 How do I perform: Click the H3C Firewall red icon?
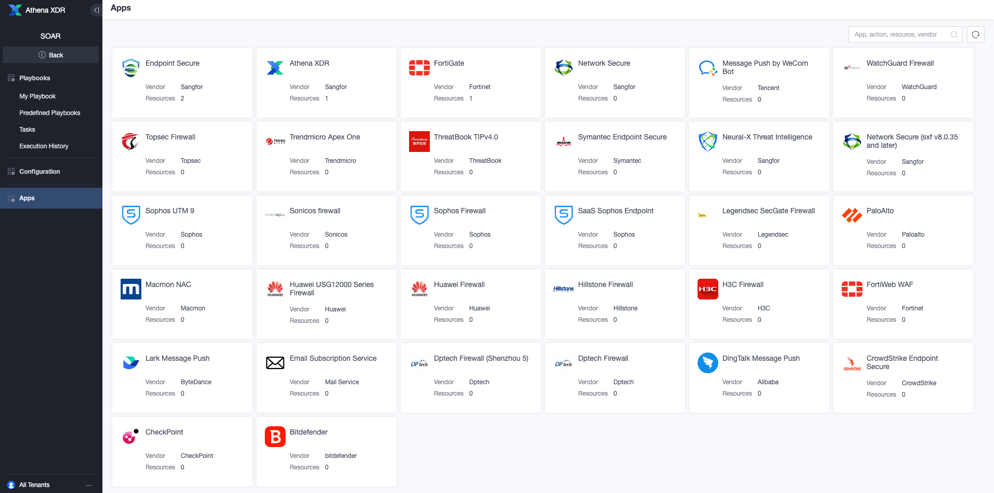[x=707, y=289]
